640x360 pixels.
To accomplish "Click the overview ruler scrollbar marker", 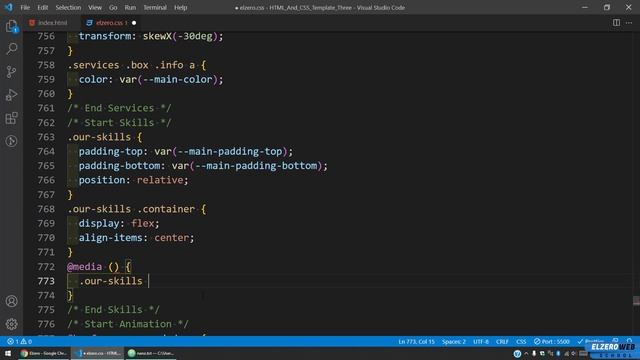I will click(636, 301).
